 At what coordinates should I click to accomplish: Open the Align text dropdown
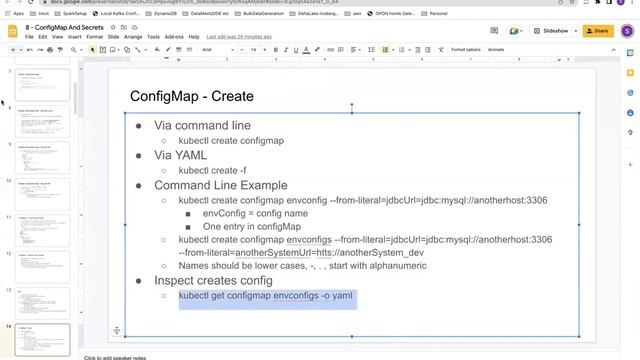[356, 50]
